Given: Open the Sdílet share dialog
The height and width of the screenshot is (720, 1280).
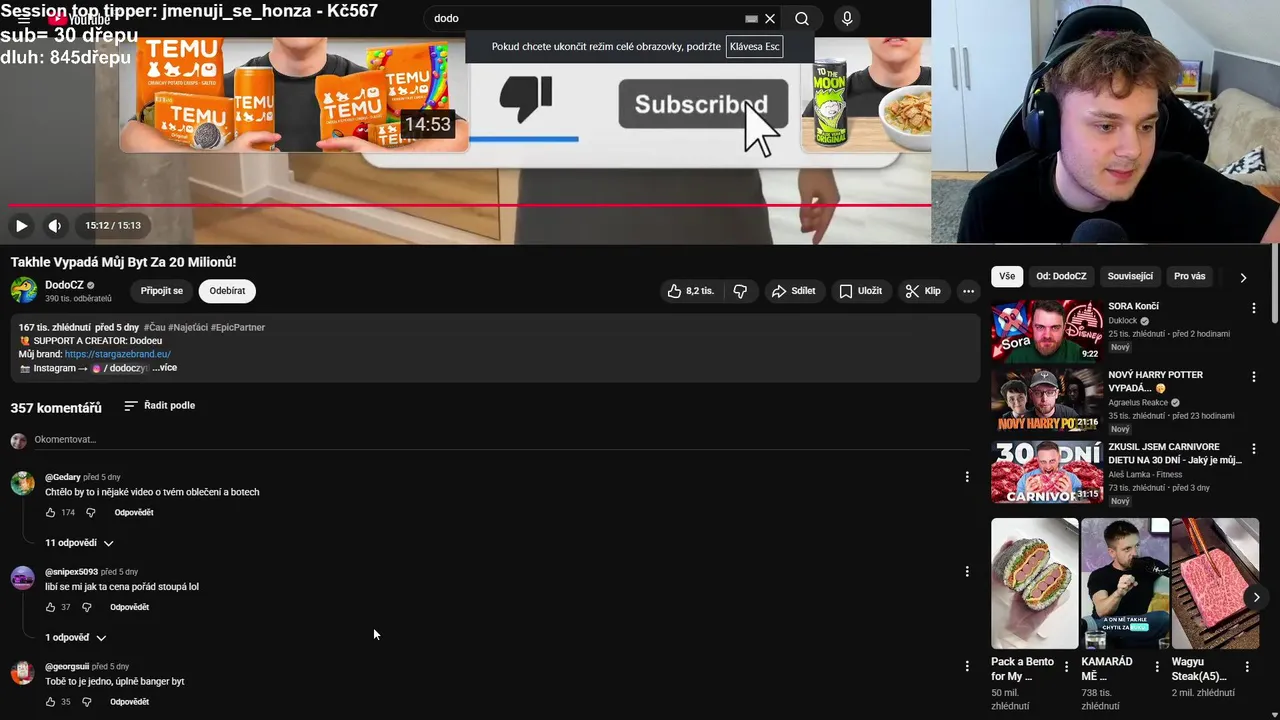Looking at the screenshot, I should 794,291.
